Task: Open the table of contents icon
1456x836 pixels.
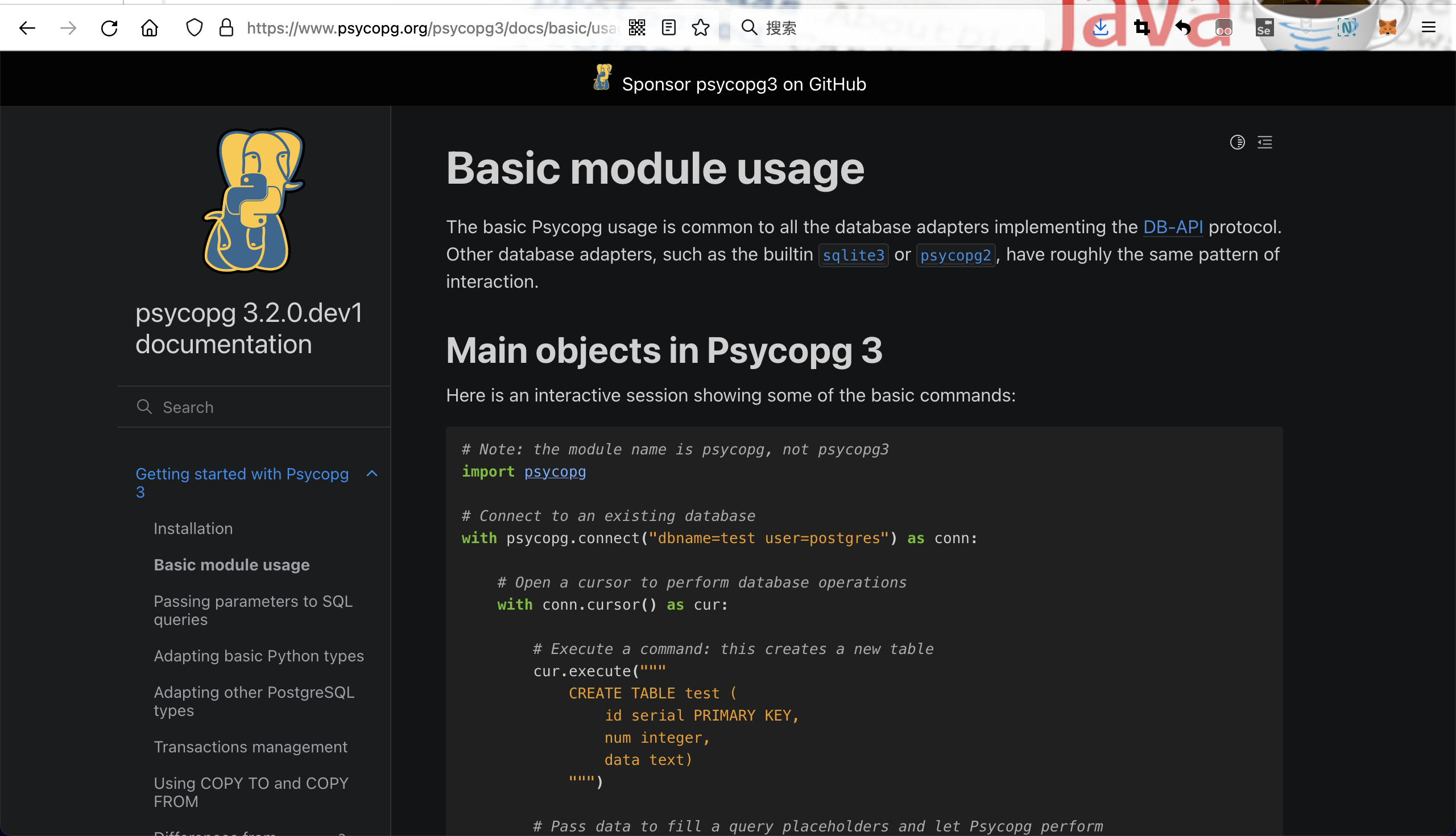Action: [x=1265, y=142]
